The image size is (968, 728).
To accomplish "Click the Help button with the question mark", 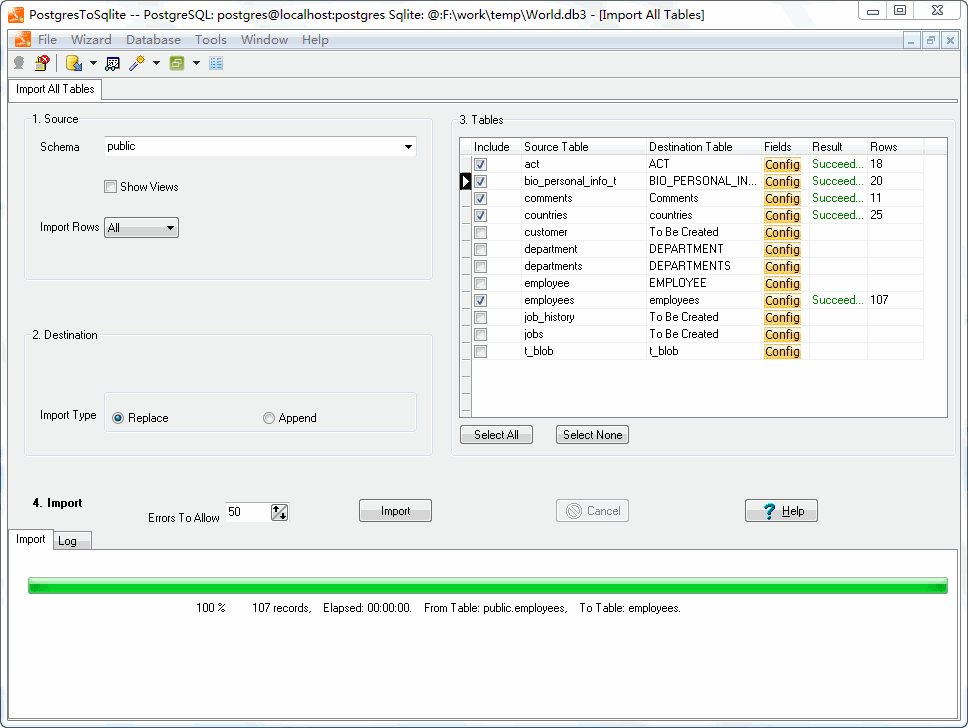I will pos(782,511).
